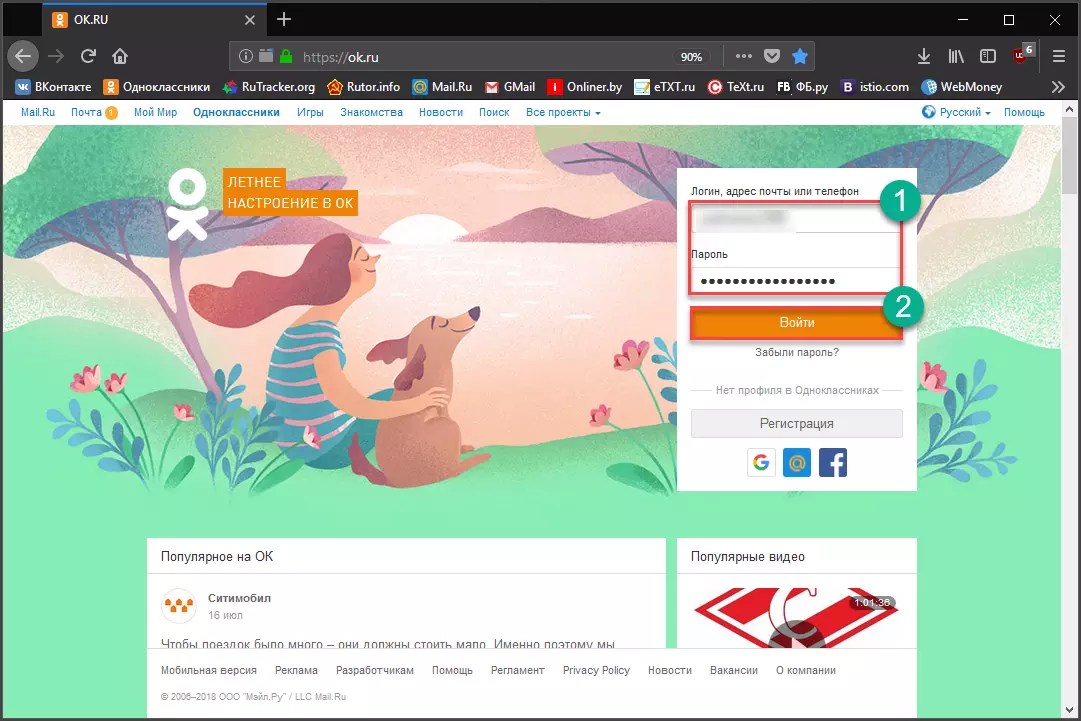
Task: Open the uBlock extension icon
Action: (1021, 55)
